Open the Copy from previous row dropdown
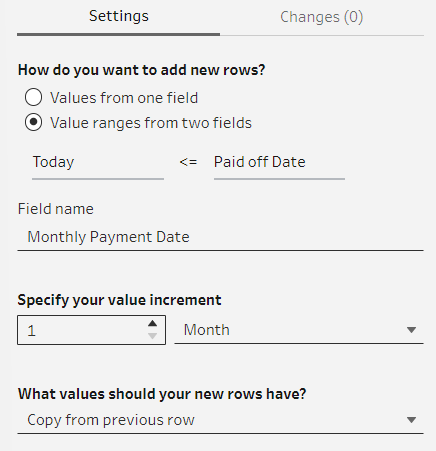This screenshot has height=451, width=436. [x=220, y=420]
